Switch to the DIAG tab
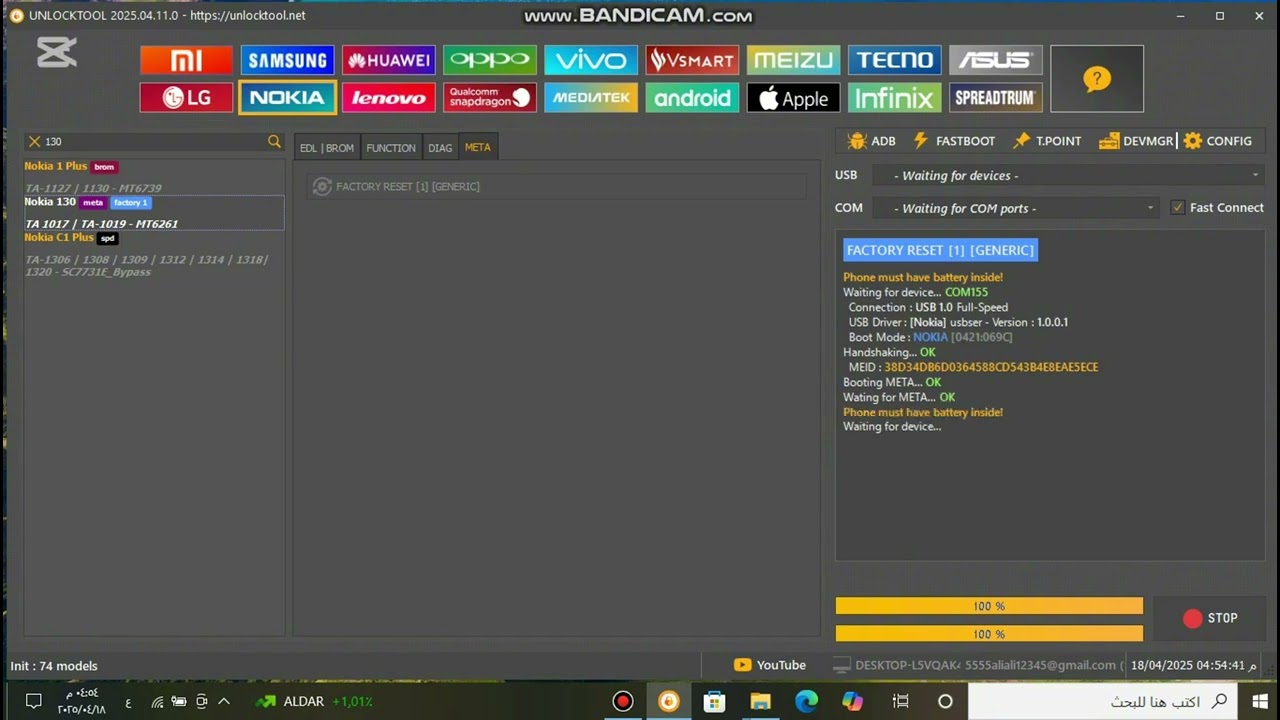The width and height of the screenshot is (1280, 720). coord(440,148)
